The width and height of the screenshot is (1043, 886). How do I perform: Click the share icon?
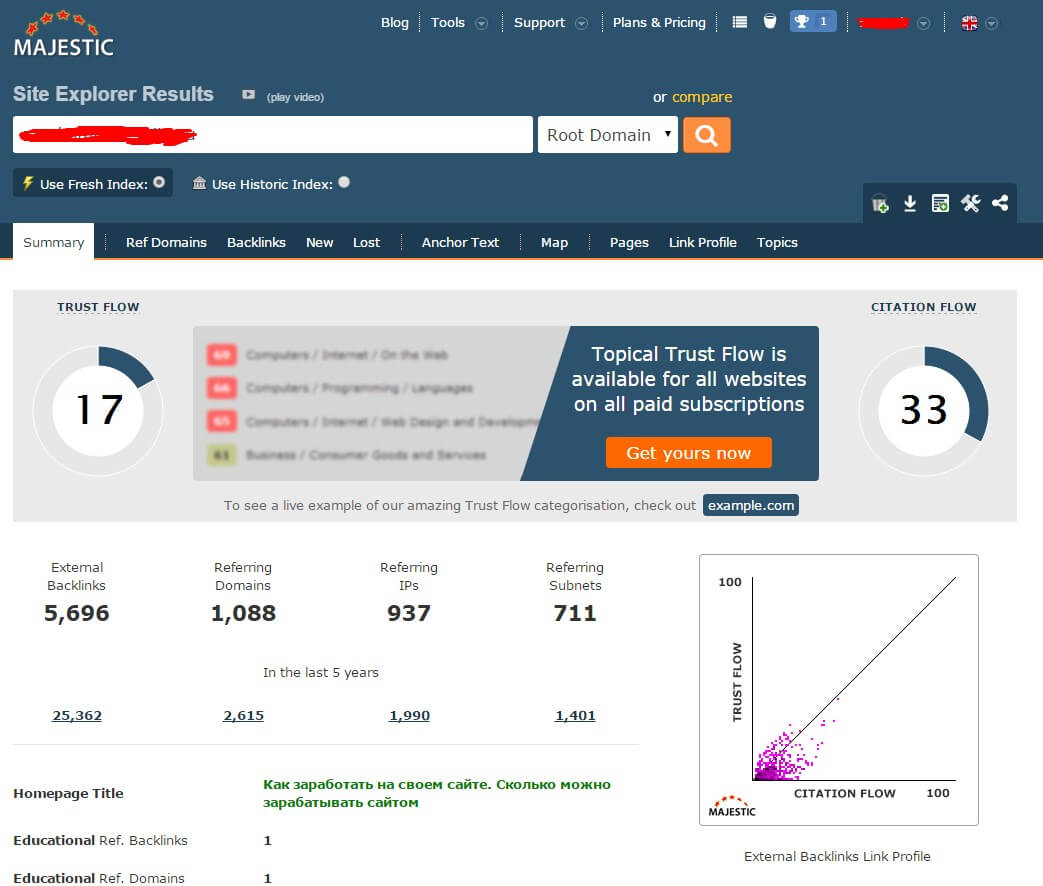pos(1000,204)
